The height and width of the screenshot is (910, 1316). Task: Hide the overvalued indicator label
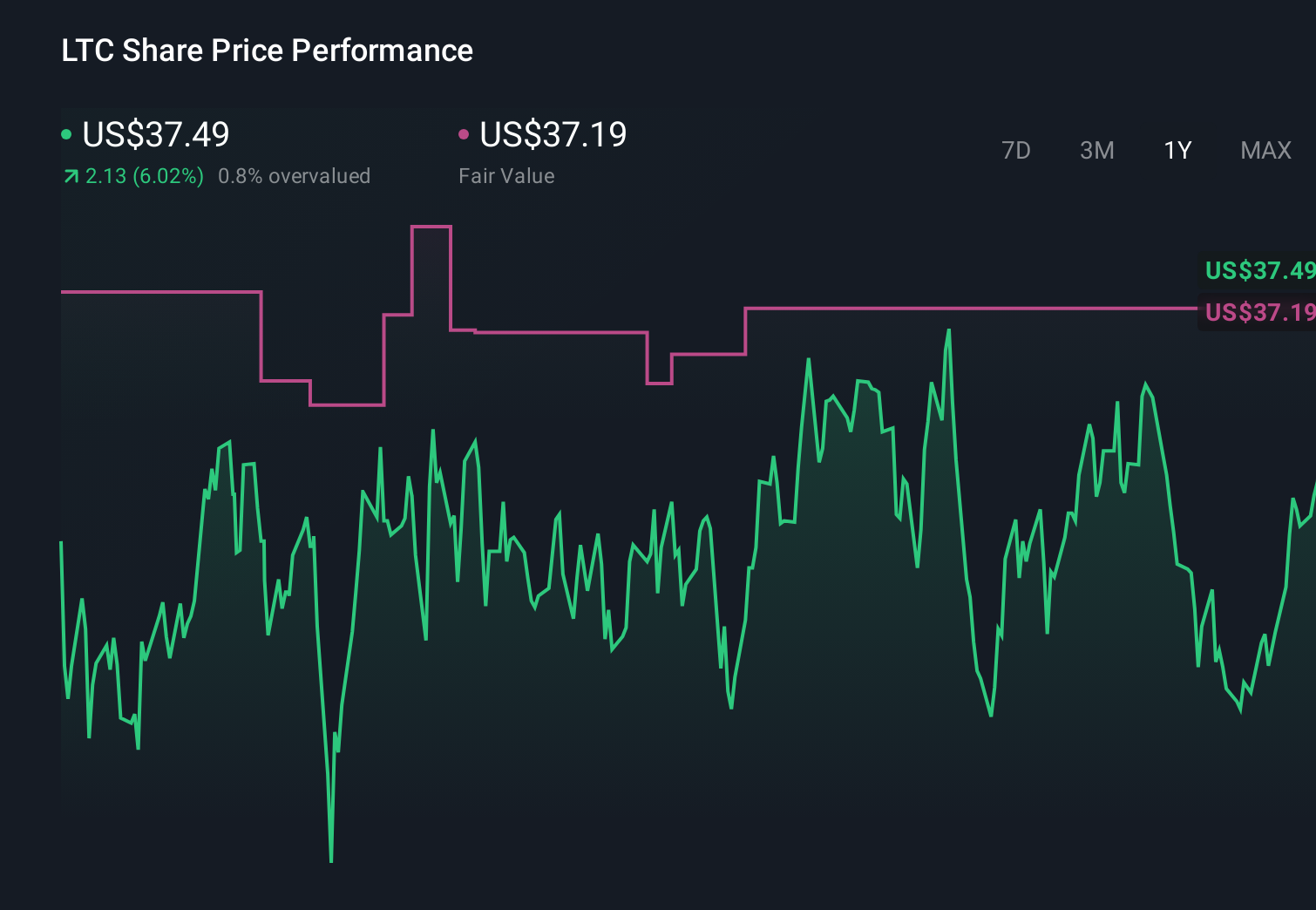tap(295, 176)
